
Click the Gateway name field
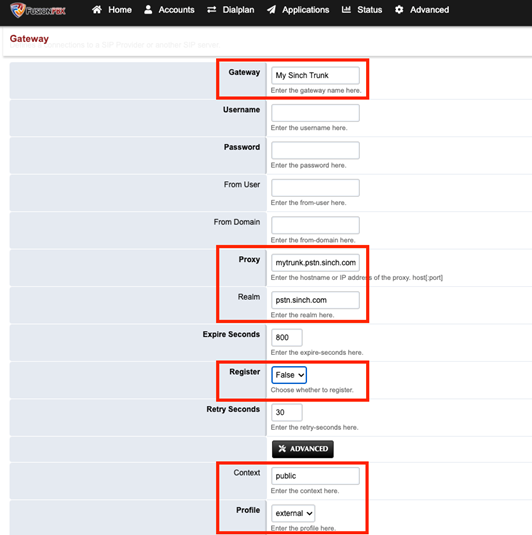coord(315,75)
